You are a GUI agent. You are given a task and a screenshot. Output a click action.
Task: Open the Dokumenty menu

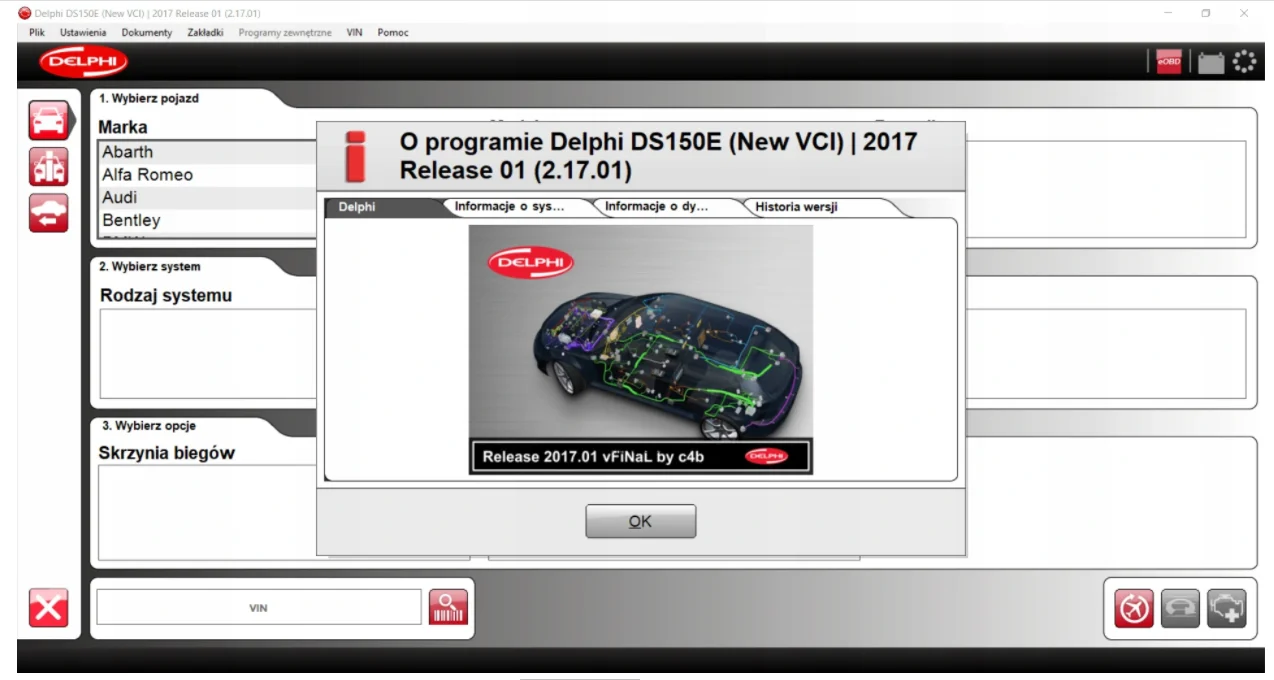click(147, 32)
